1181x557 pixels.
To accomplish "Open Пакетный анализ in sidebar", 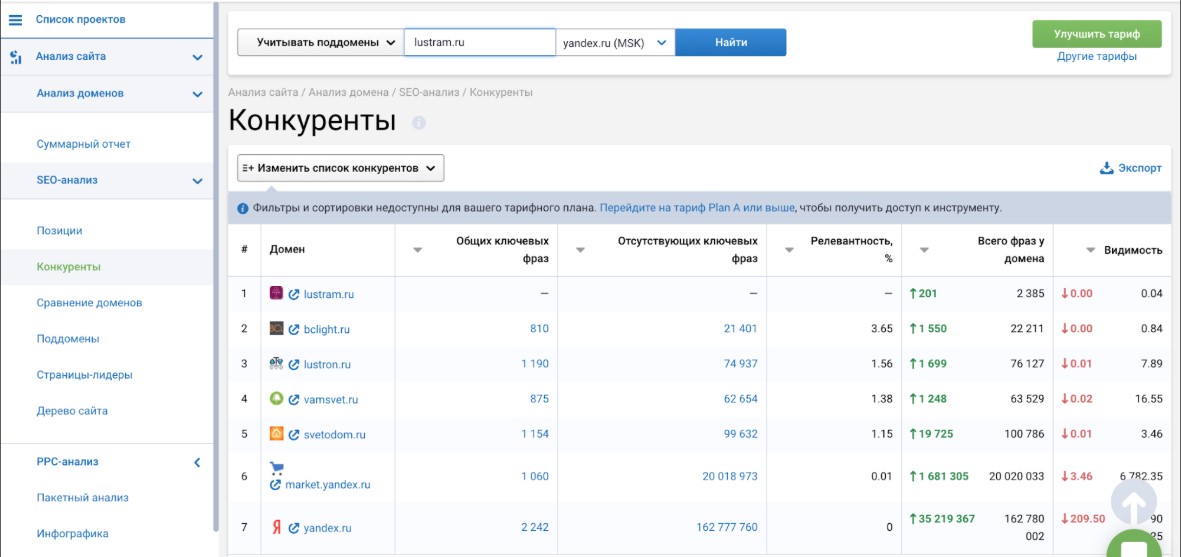I will [82, 498].
